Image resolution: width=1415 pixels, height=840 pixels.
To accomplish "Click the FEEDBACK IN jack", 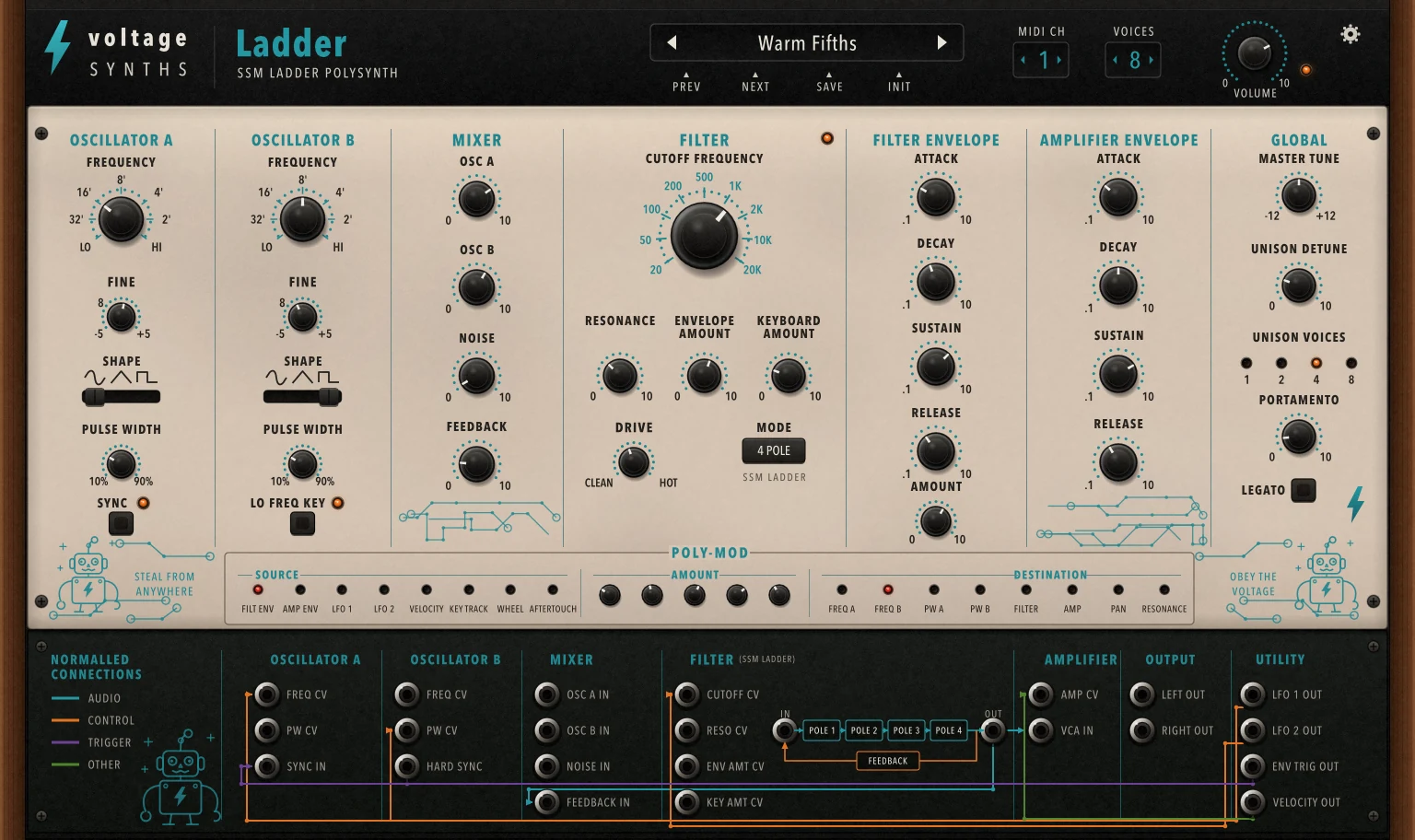I will (547, 802).
